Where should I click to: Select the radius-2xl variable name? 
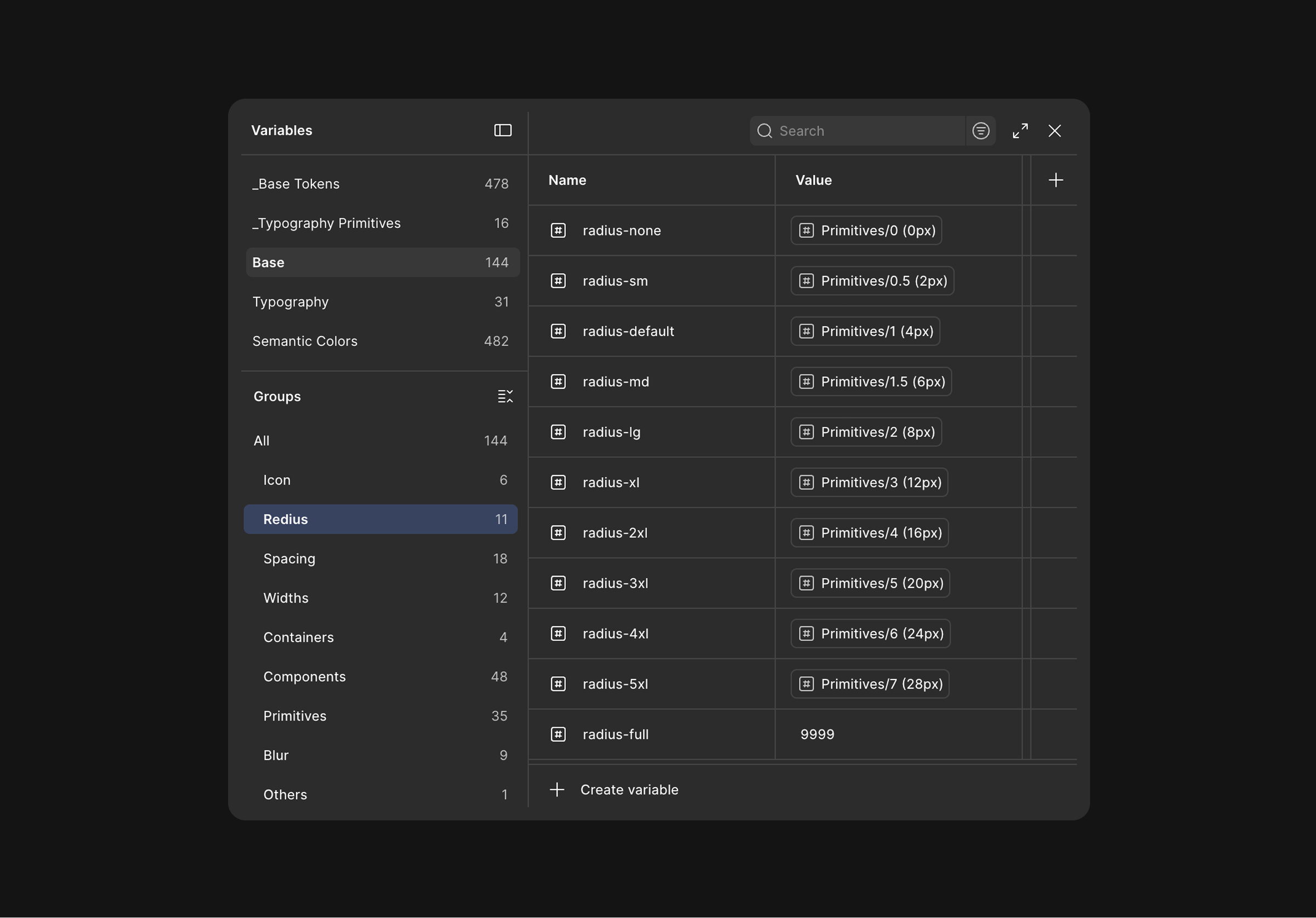[615, 533]
